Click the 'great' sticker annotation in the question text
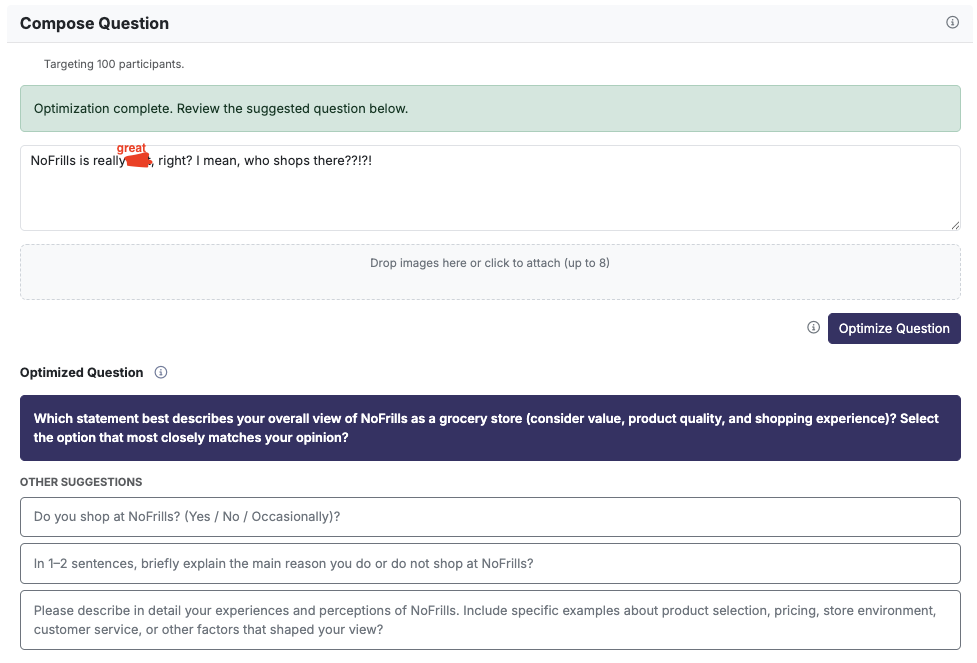This screenshot has height=663, width=977. [x=132, y=155]
